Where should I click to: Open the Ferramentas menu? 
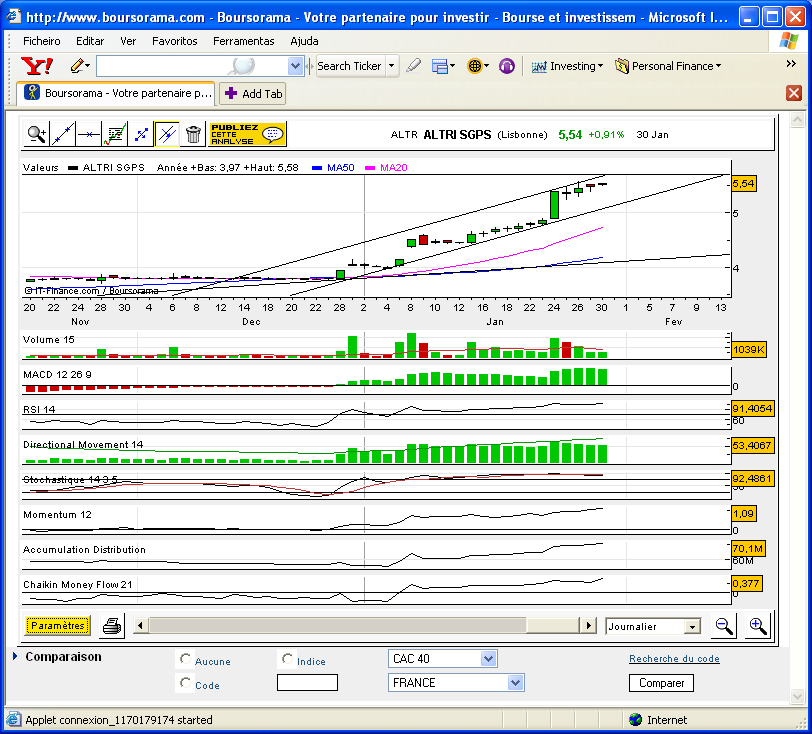[x=243, y=41]
